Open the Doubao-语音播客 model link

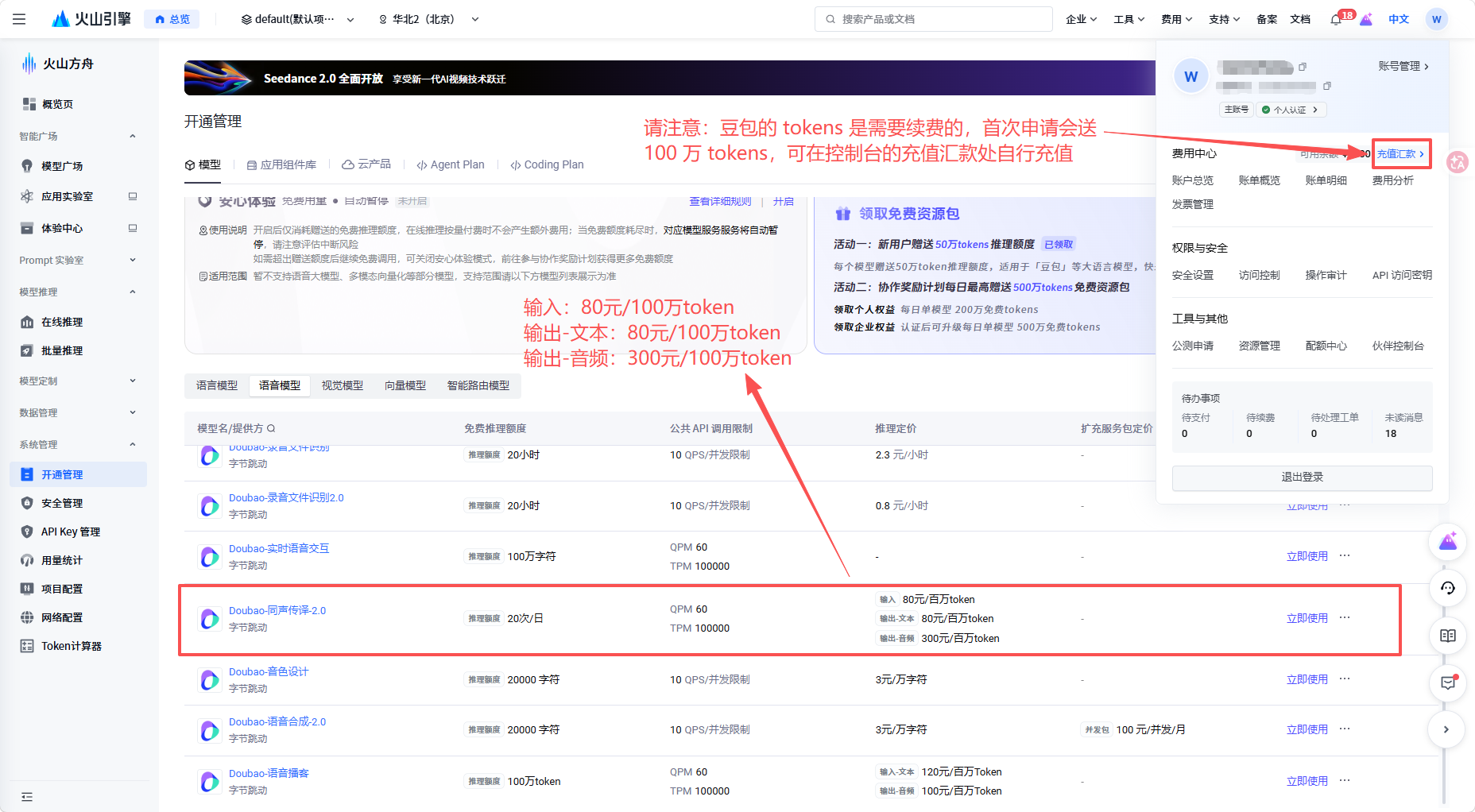269,773
